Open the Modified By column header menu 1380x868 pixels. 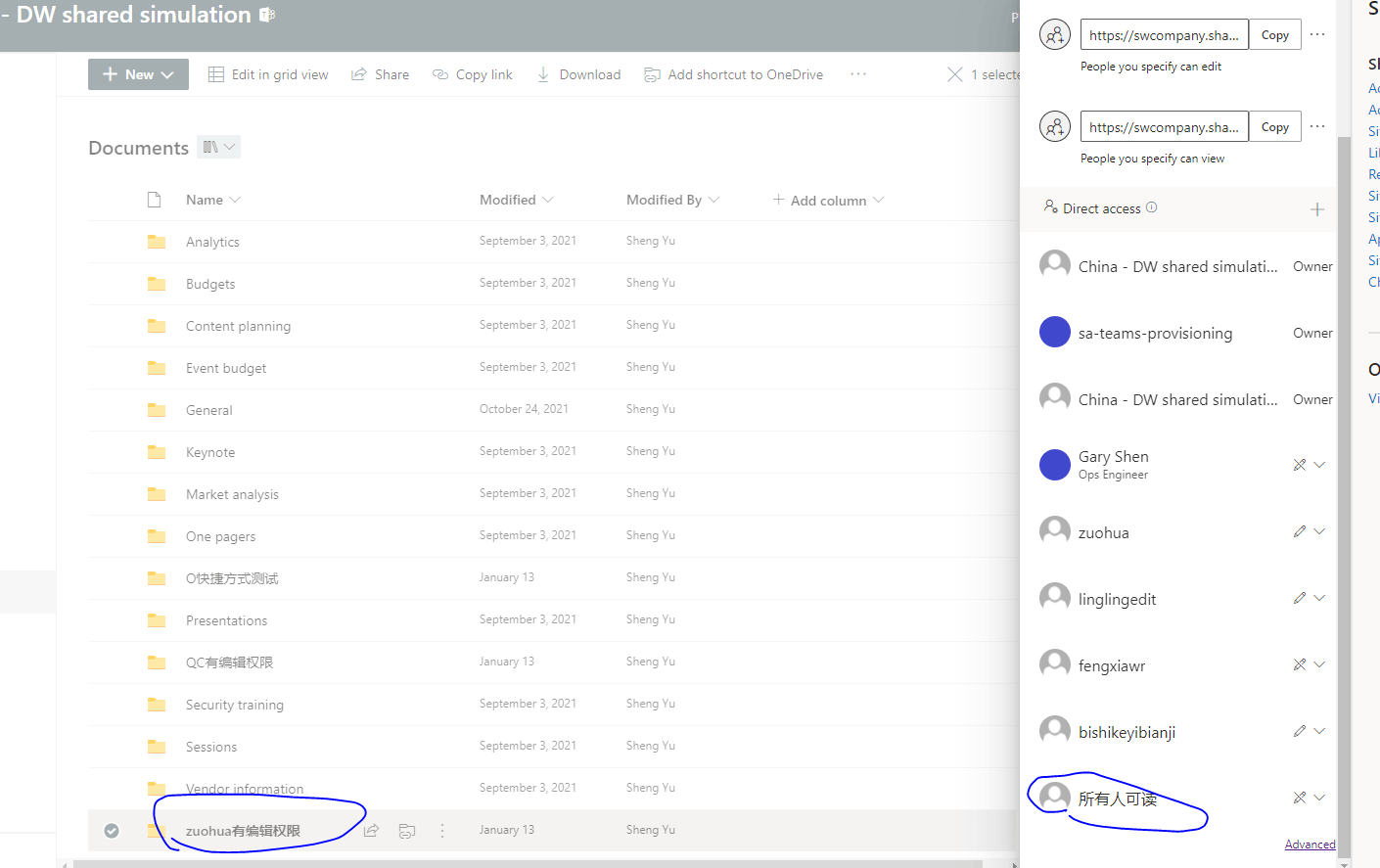tap(672, 200)
